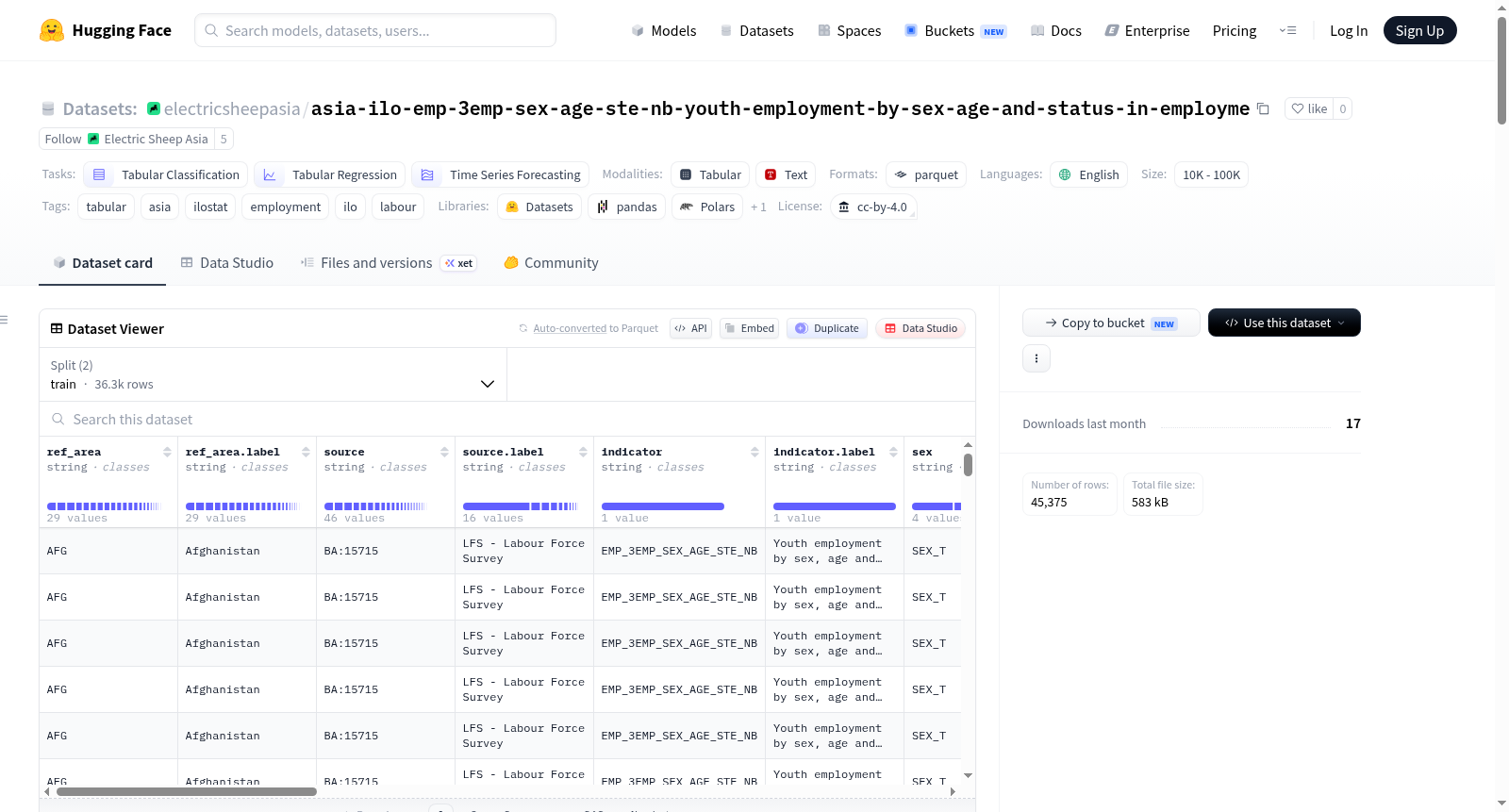Switch to the Data Studio tab
The height and width of the screenshot is (812, 1509).
click(x=227, y=263)
